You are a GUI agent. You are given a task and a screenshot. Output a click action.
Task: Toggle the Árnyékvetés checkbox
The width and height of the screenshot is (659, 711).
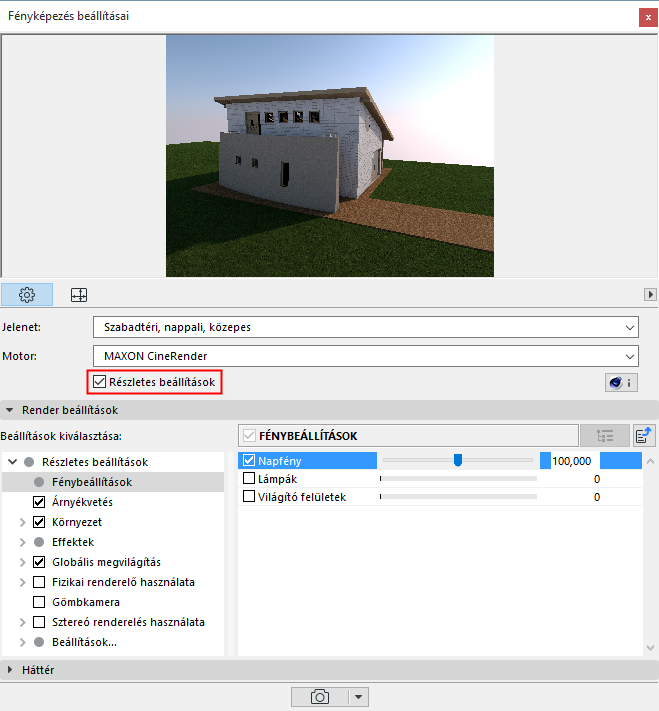pos(39,502)
